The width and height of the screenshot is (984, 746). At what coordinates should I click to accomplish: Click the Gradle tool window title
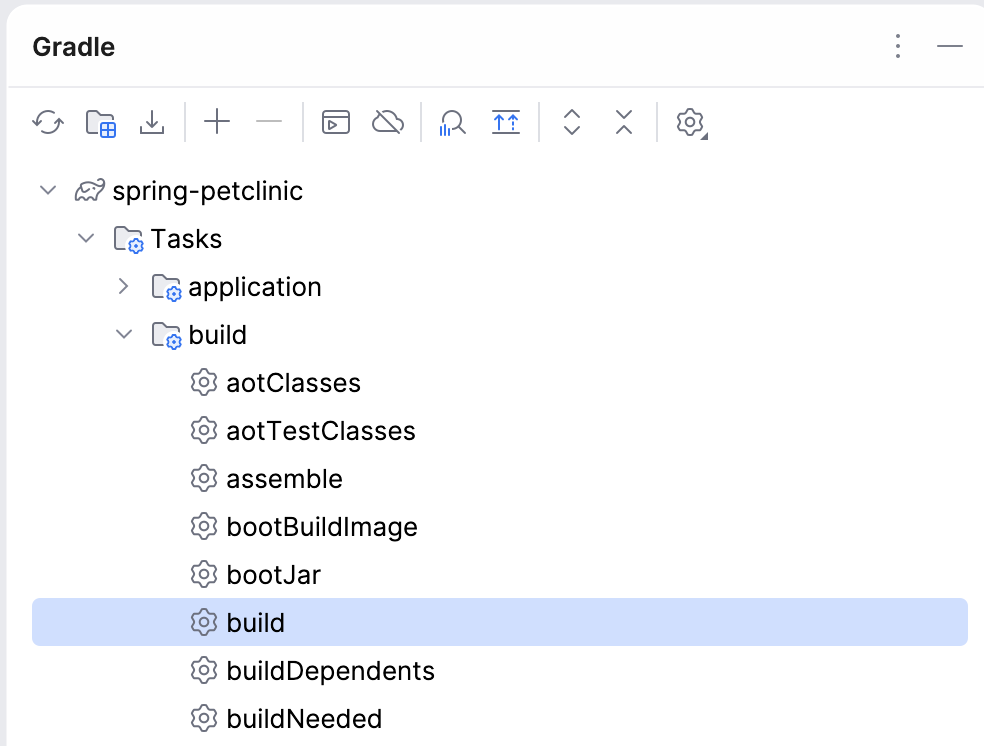coord(73,46)
